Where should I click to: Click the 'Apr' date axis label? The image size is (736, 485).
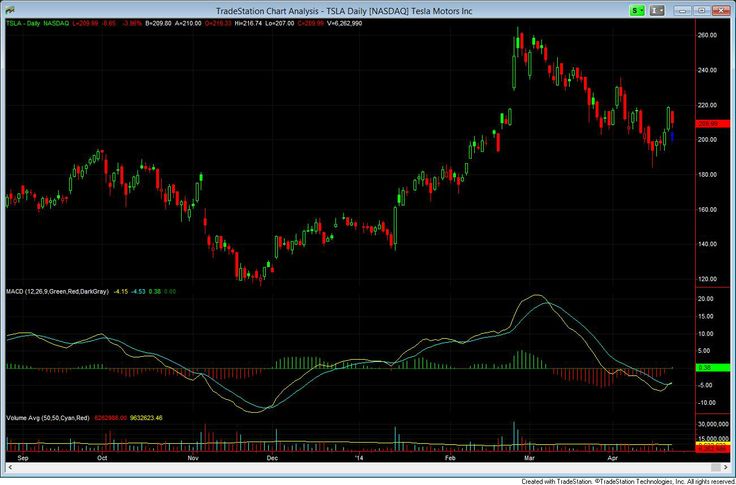coord(612,456)
